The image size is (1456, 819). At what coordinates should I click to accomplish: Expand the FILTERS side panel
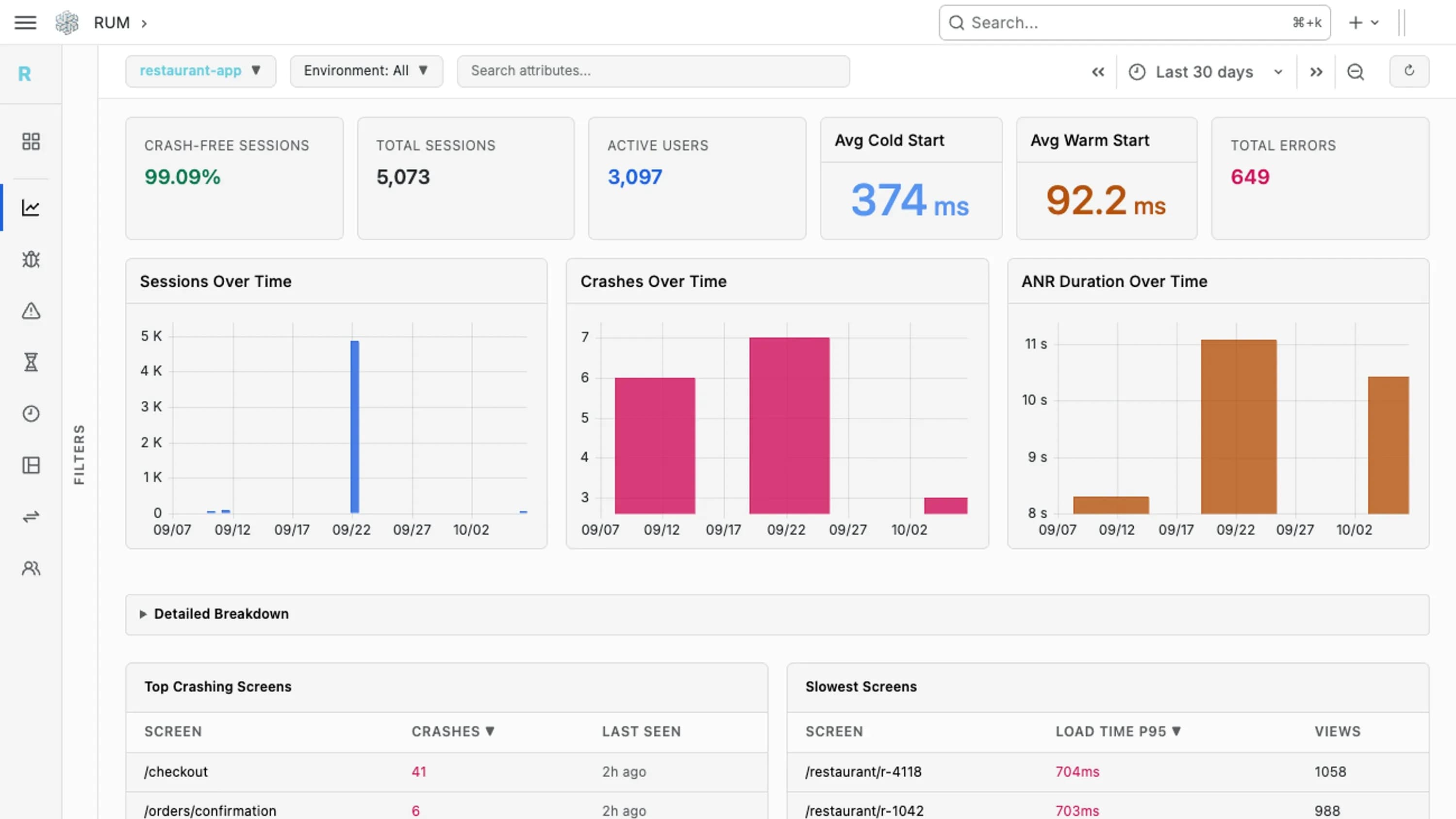pos(79,454)
